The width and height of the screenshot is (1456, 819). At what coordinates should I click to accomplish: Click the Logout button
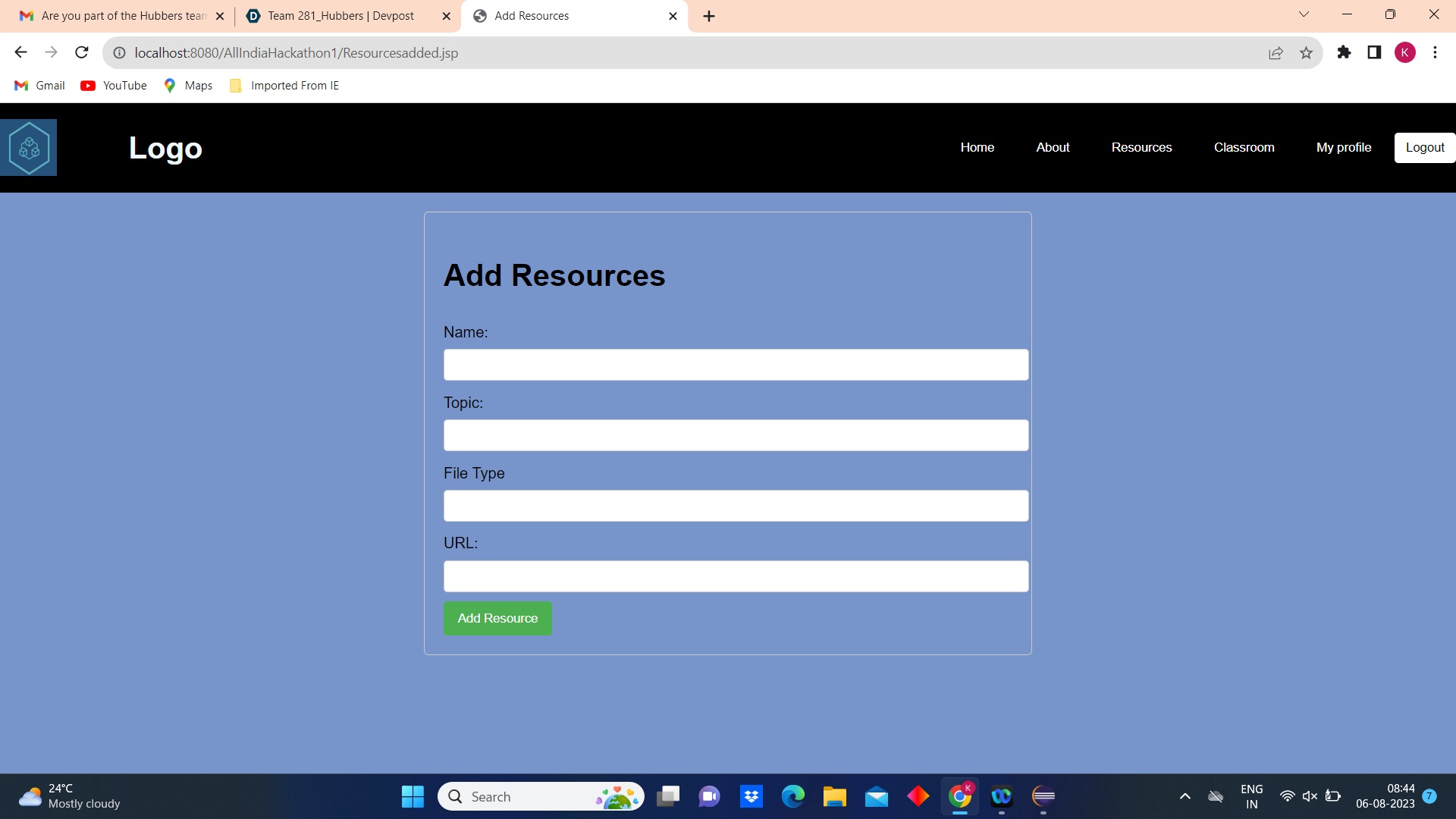click(x=1424, y=148)
